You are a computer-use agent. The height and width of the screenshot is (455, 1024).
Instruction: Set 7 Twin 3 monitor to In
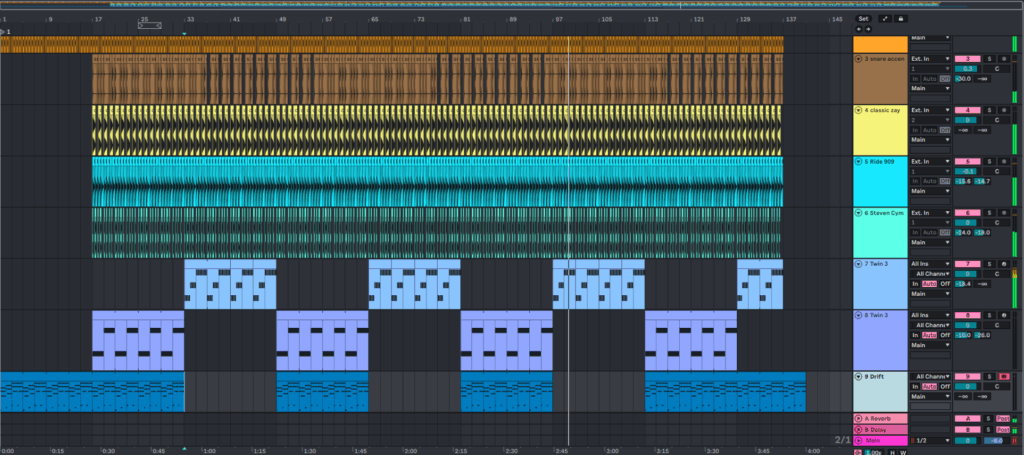point(915,284)
